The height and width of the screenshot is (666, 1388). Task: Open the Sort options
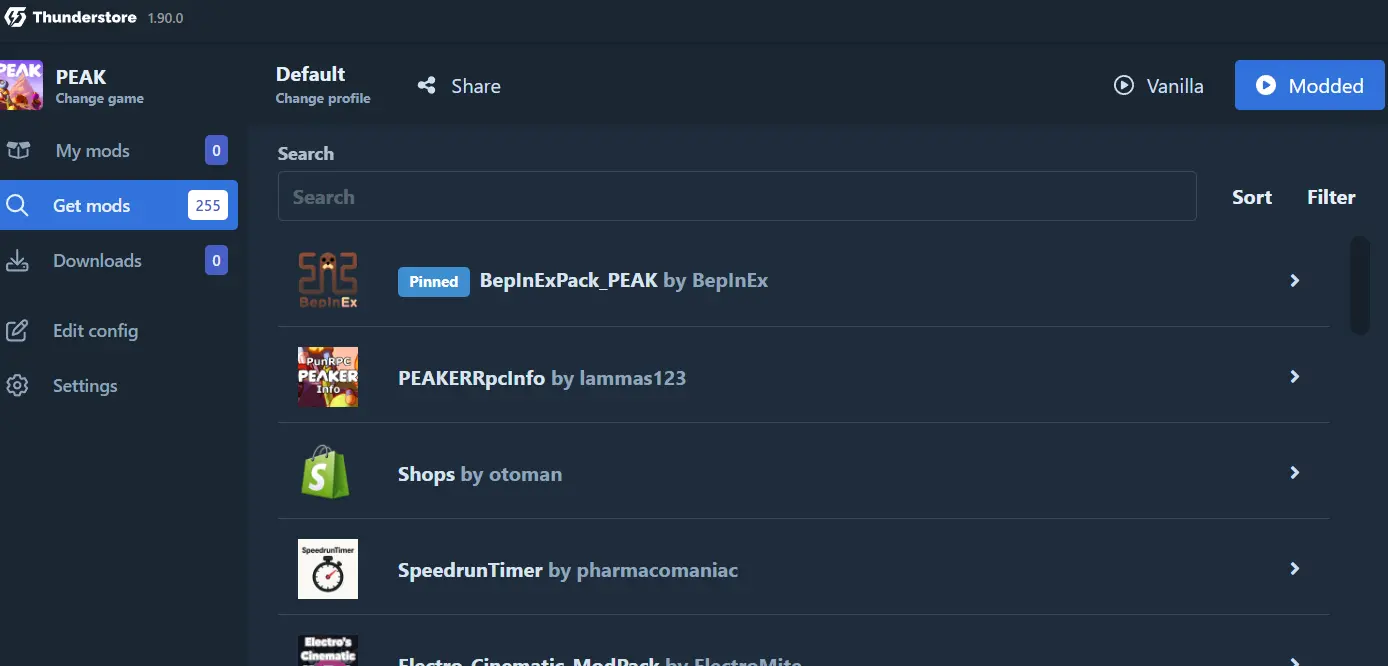click(x=1252, y=197)
